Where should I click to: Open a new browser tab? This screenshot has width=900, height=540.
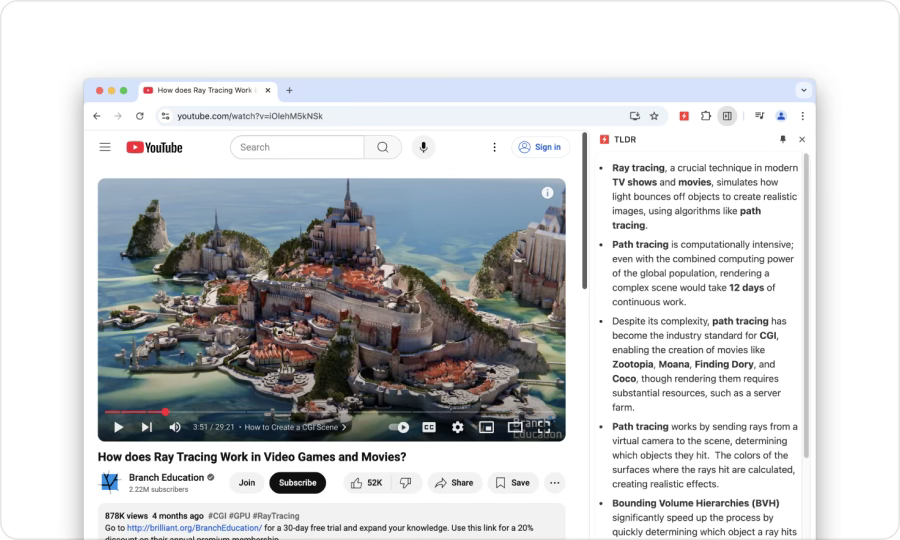(x=289, y=90)
